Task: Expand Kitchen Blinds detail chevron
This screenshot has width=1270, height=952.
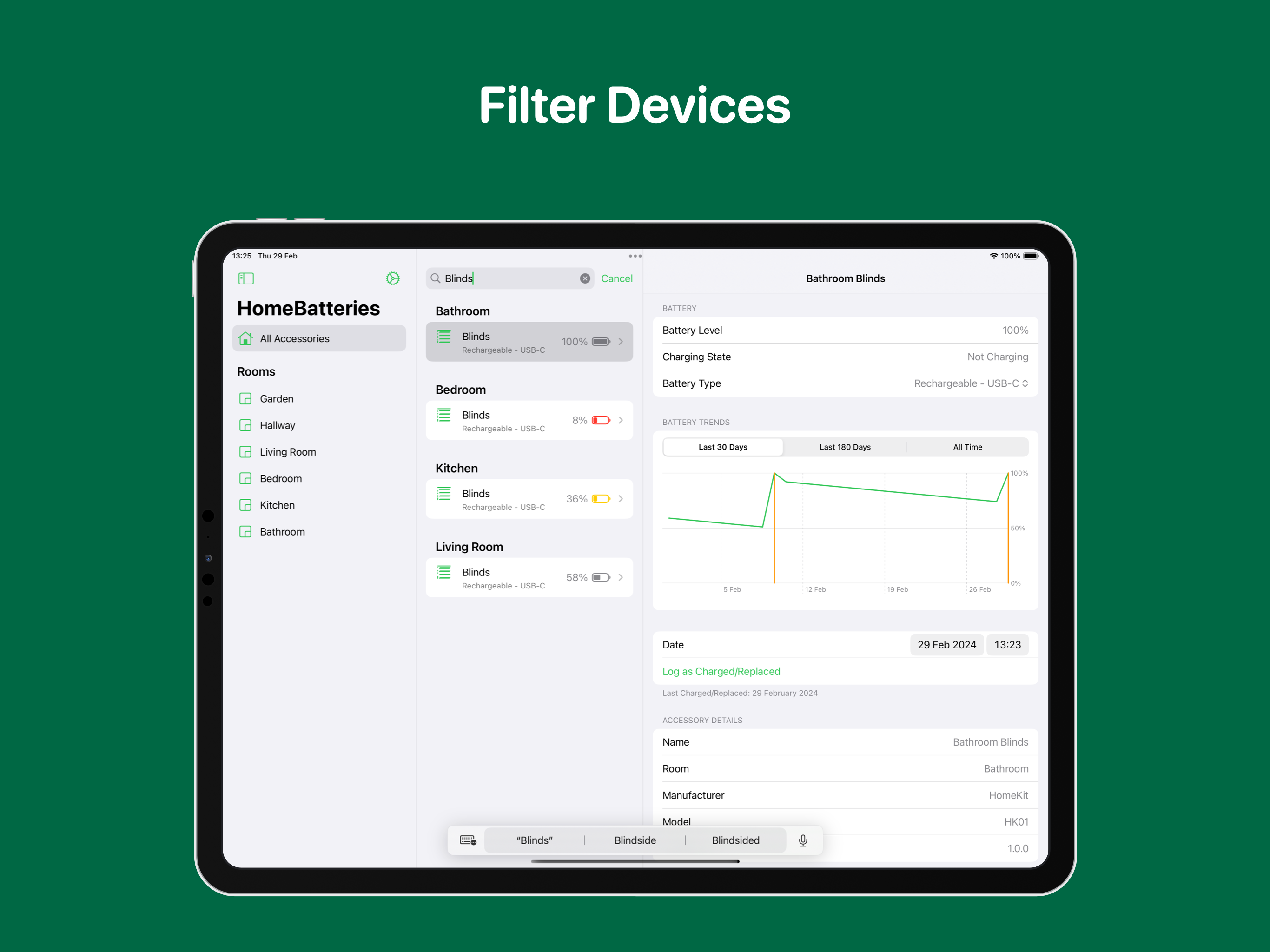Action: (x=623, y=497)
